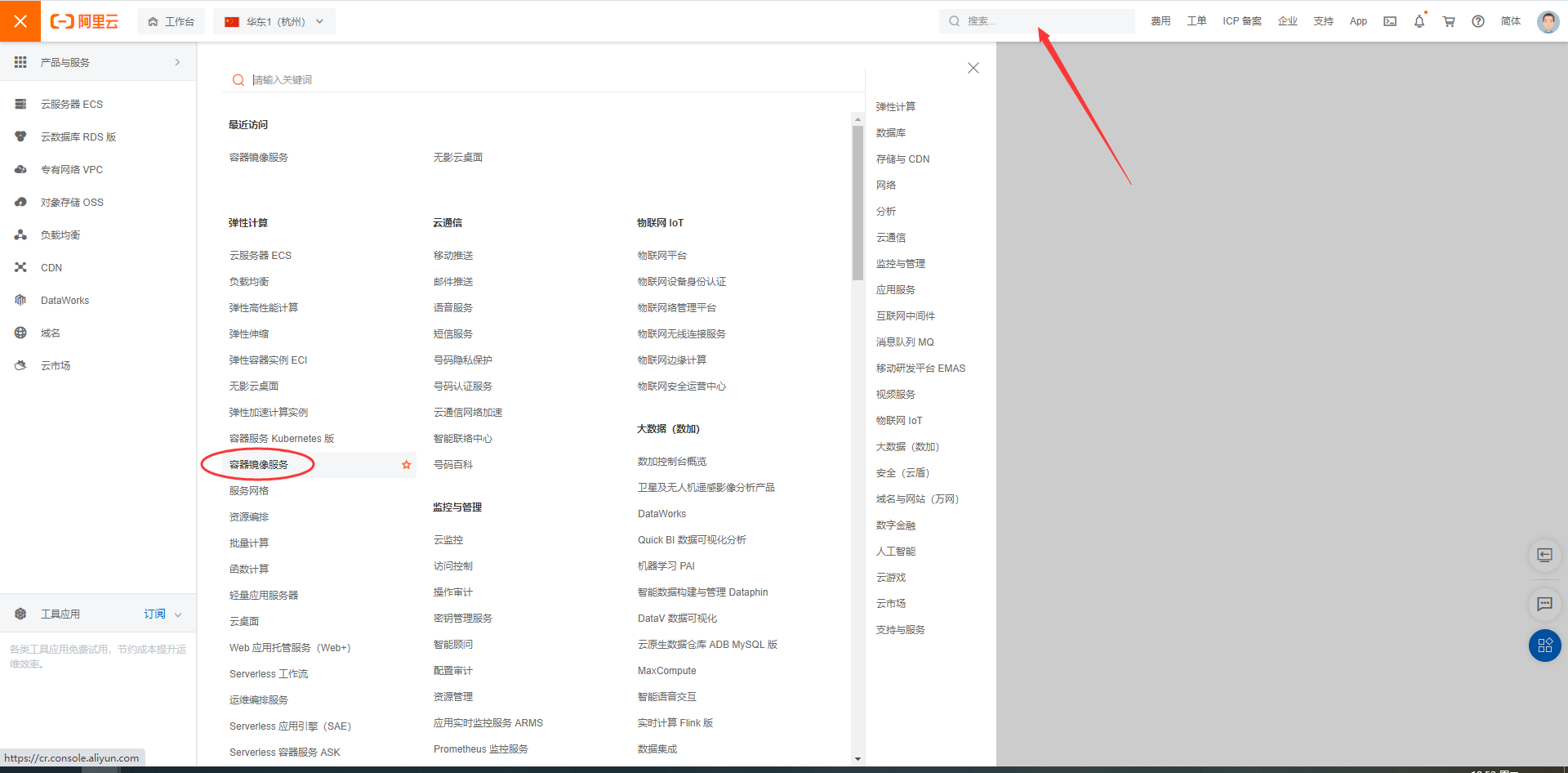Click the DataWorks sidebar icon
This screenshot has width=1568, height=773.
point(20,300)
